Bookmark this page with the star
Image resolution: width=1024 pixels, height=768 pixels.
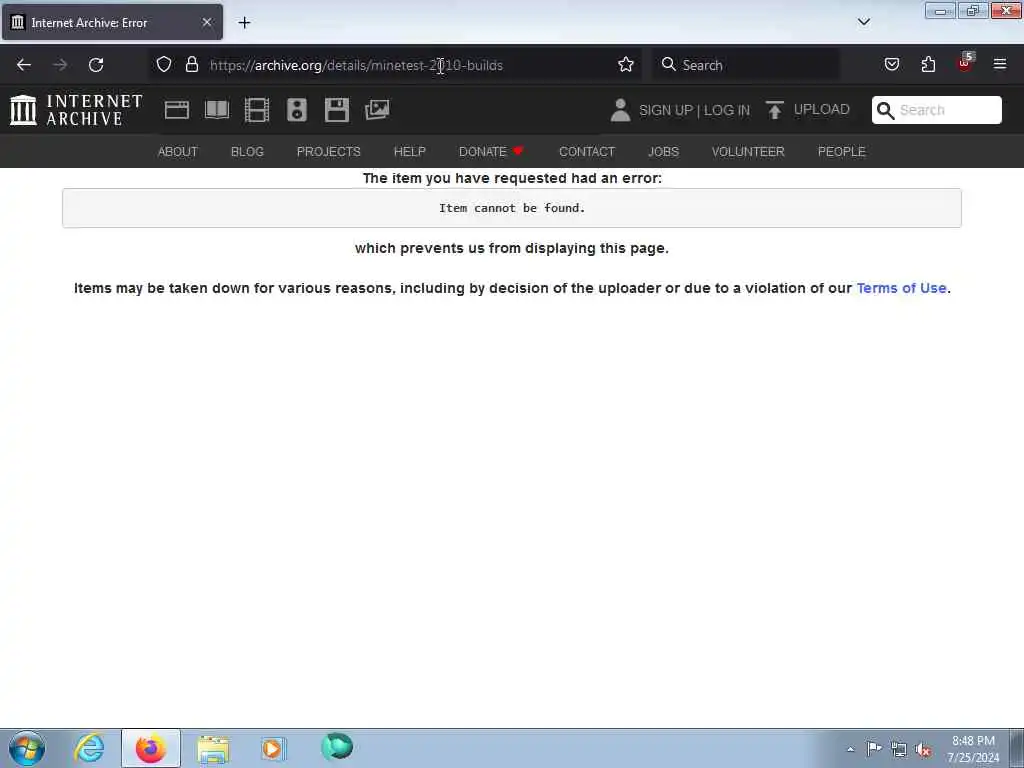pyautogui.click(x=626, y=65)
